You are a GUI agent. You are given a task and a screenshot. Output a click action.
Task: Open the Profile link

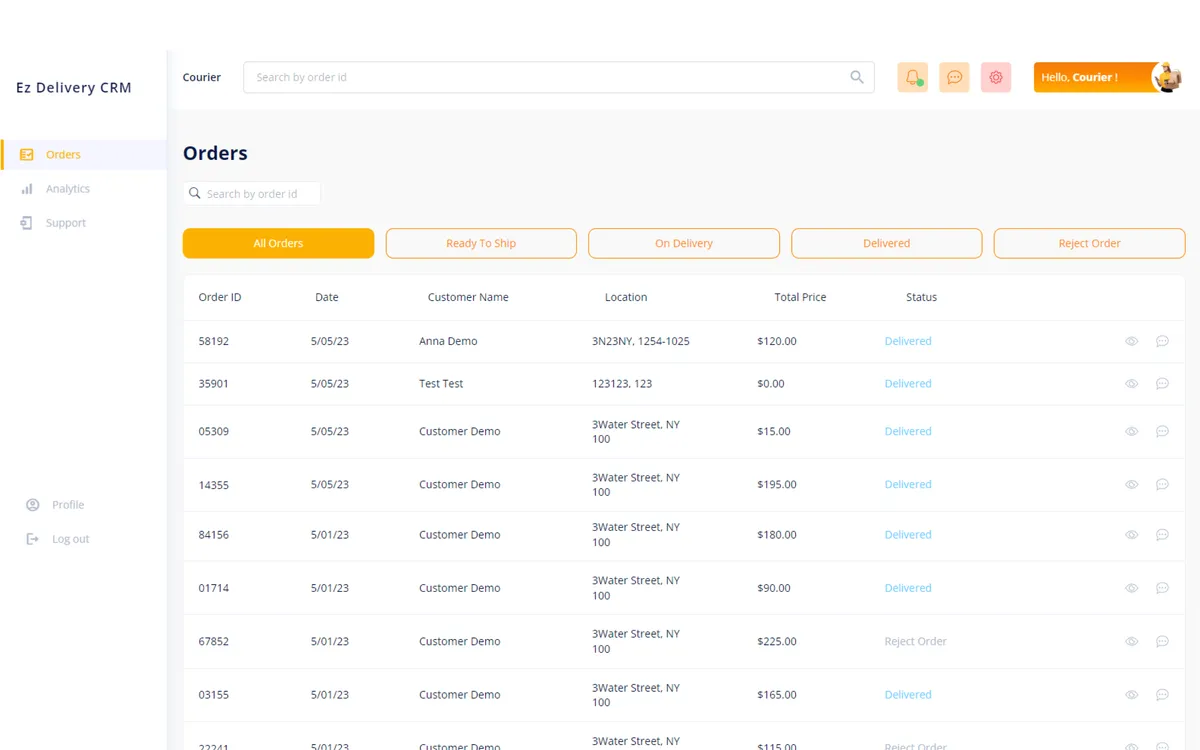68,505
